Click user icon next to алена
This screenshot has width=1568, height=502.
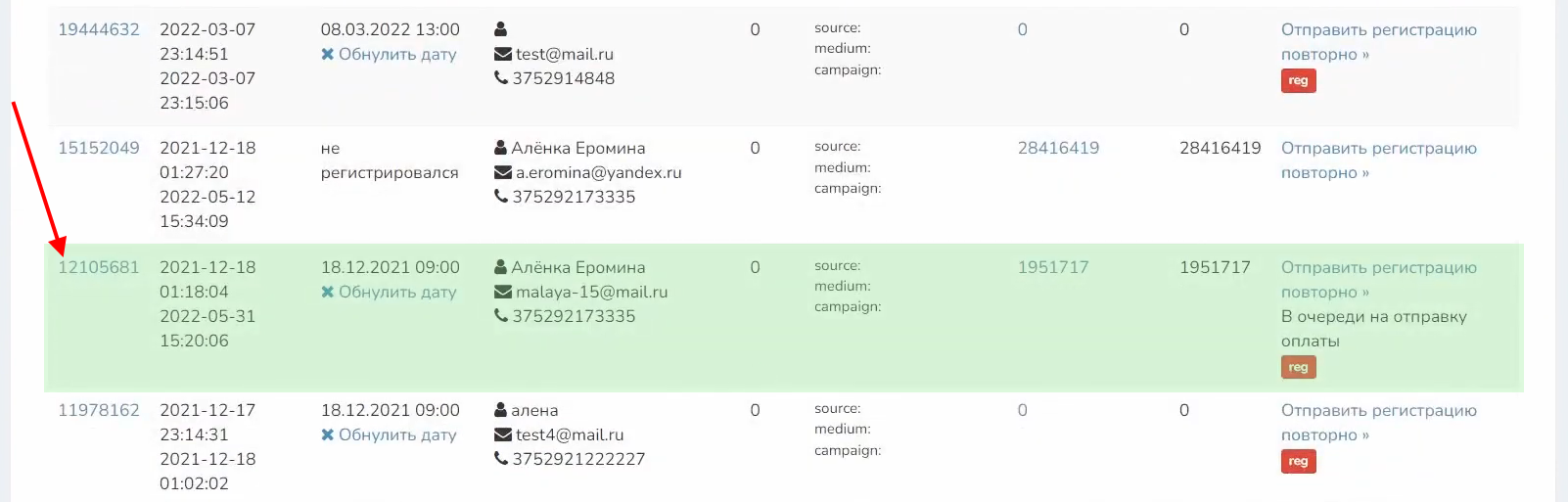pyautogui.click(x=501, y=411)
